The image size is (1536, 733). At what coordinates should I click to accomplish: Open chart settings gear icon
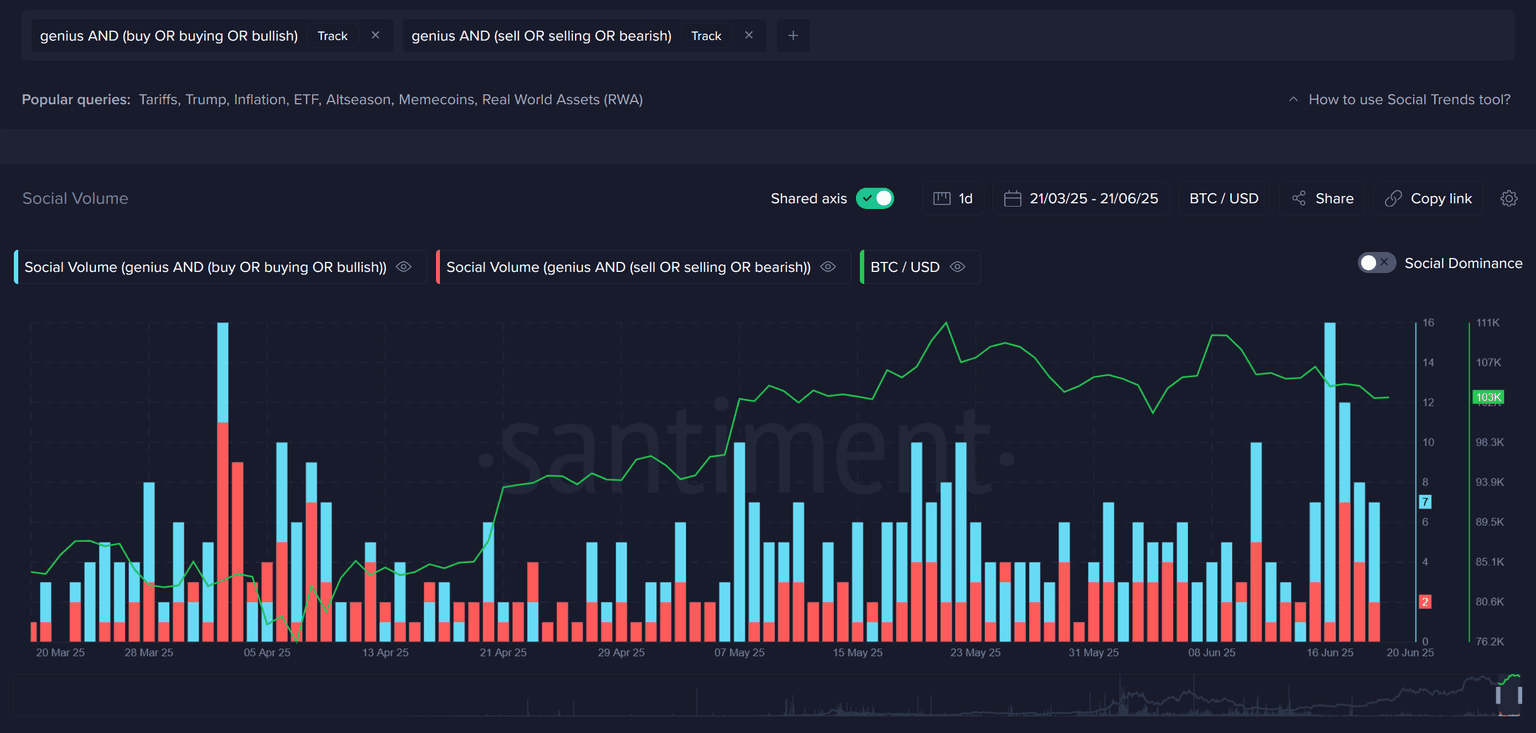(x=1509, y=198)
